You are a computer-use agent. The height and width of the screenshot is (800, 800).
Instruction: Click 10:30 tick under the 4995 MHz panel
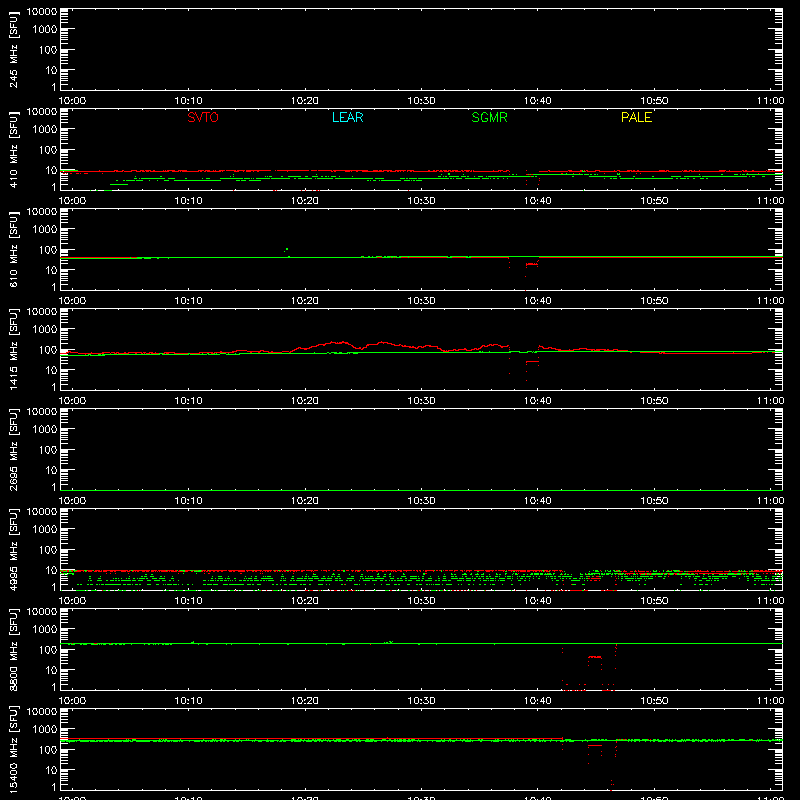pos(421,601)
